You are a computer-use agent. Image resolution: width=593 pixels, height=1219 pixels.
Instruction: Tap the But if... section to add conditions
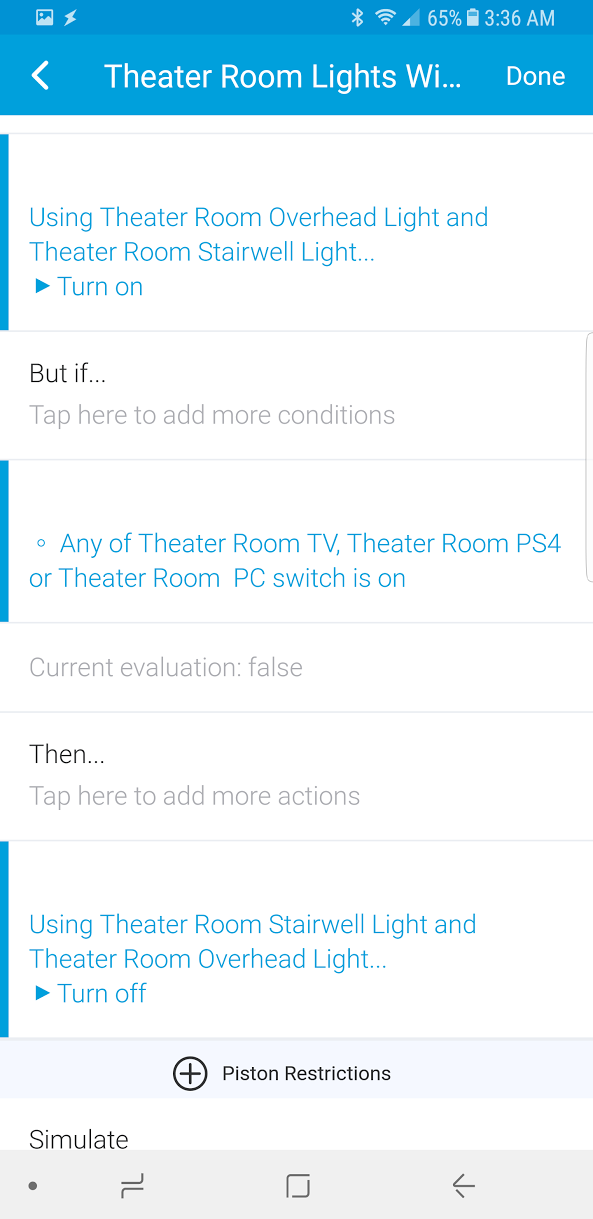[x=296, y=395]
